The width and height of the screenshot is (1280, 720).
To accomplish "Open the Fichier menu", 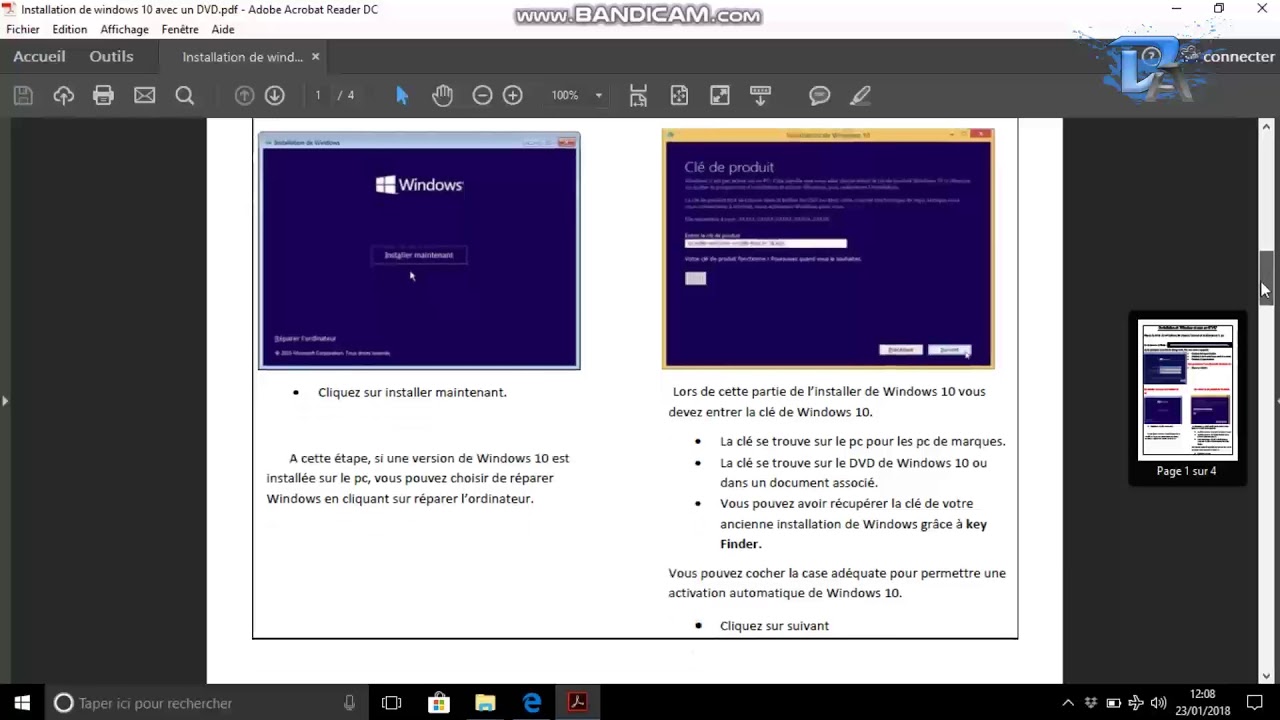I will (23, 29).
